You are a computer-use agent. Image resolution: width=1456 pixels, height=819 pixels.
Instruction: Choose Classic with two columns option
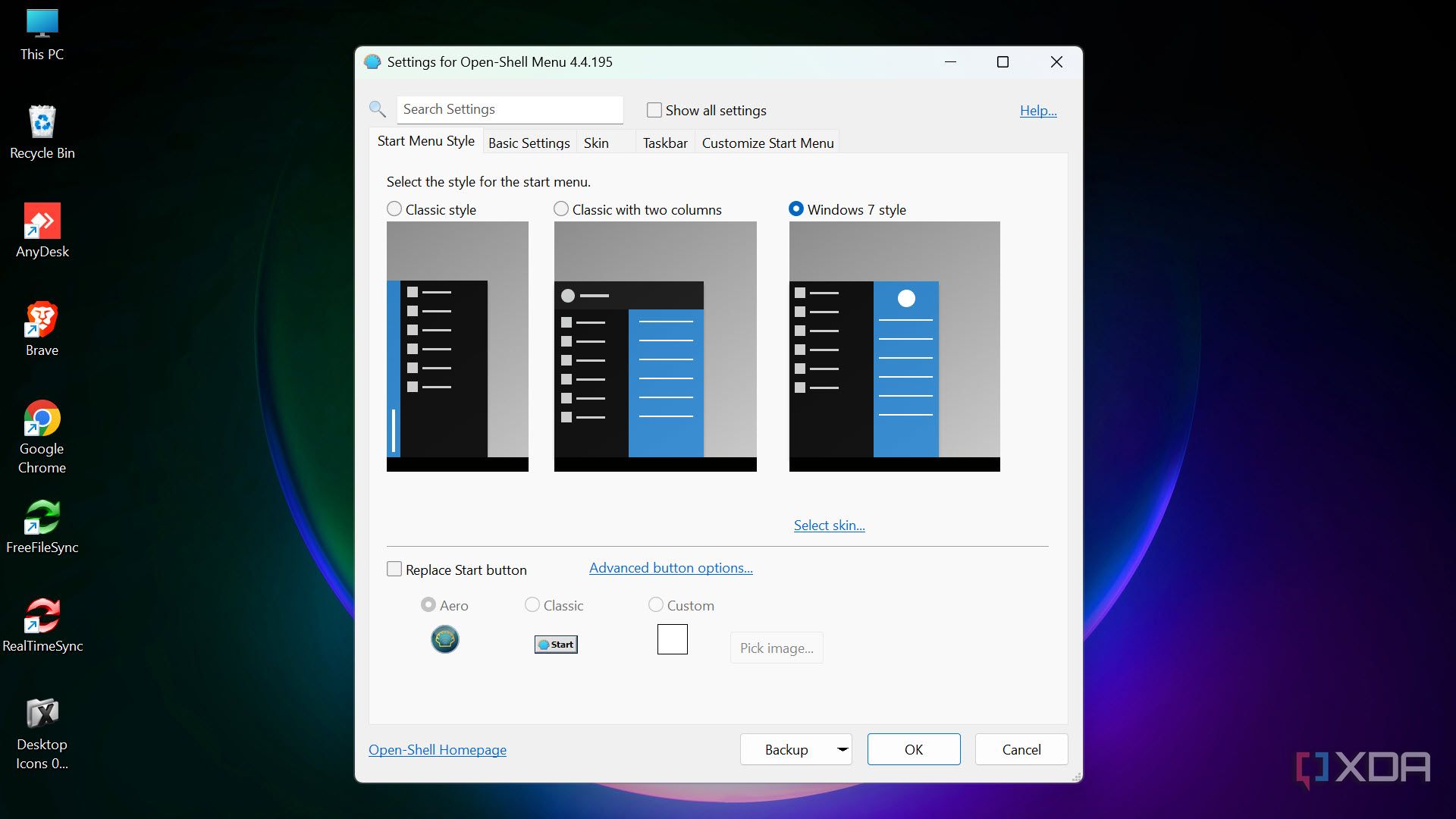pos(561,209)
